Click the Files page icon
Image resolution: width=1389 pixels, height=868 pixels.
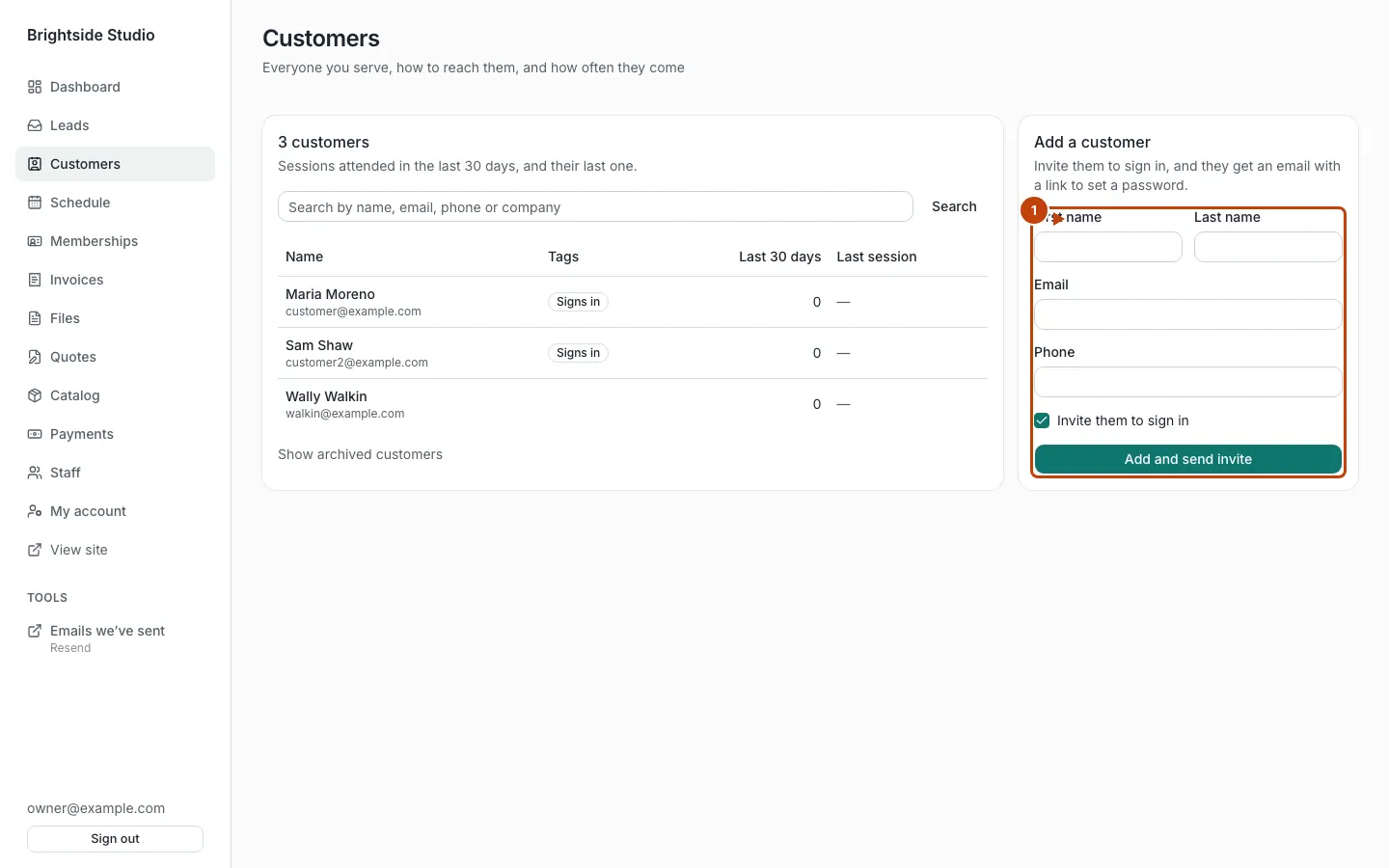point(35,318)
